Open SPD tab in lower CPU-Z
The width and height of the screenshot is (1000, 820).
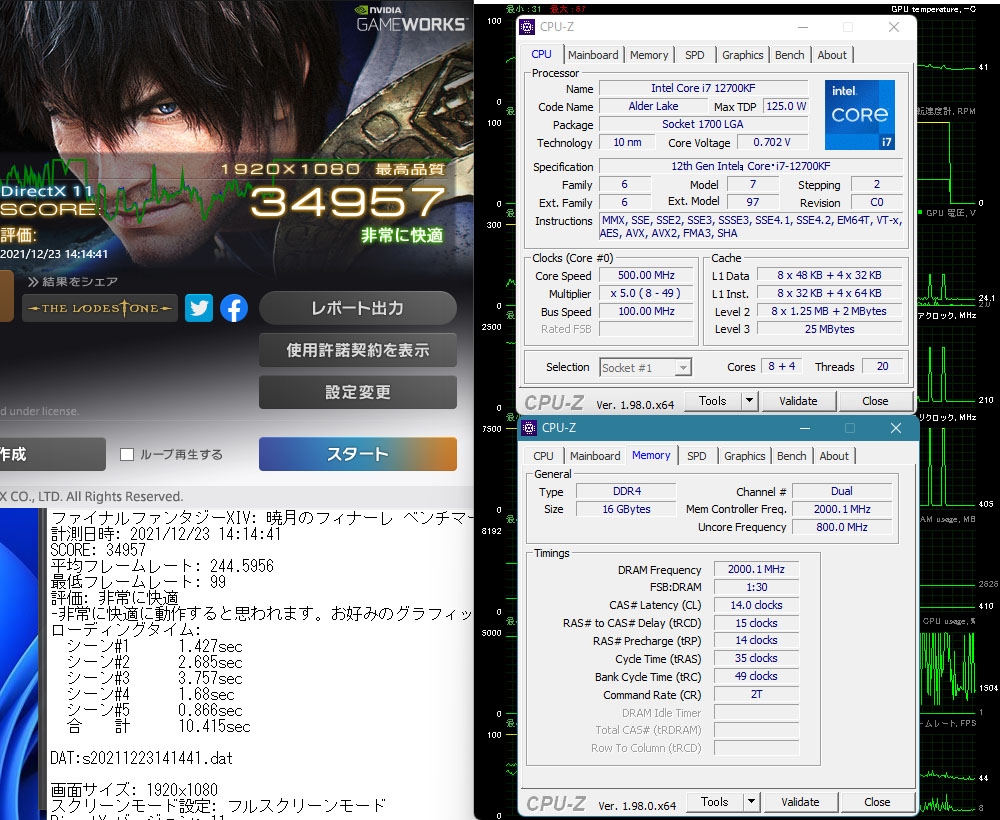coord(696,456)
